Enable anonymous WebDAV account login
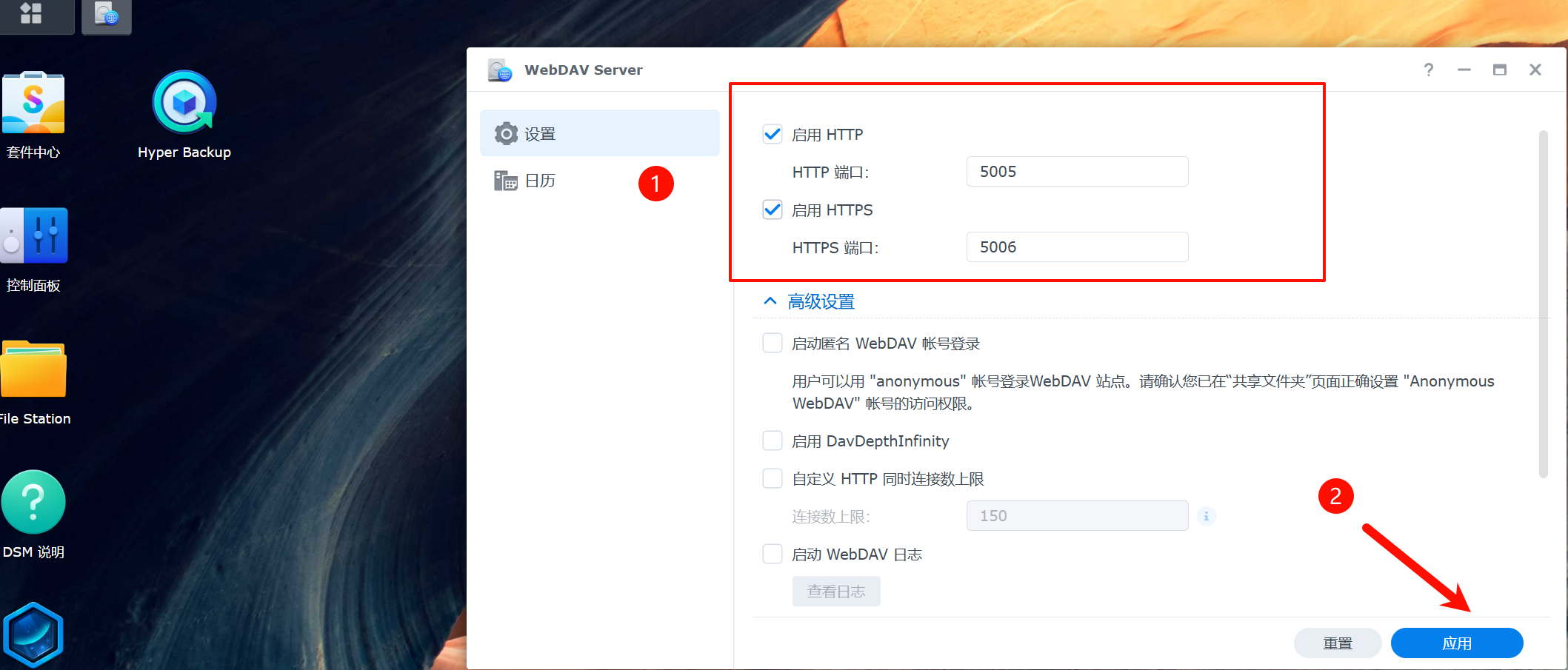This screenshot has height=670, width=1568. click(x=773, y=344)
